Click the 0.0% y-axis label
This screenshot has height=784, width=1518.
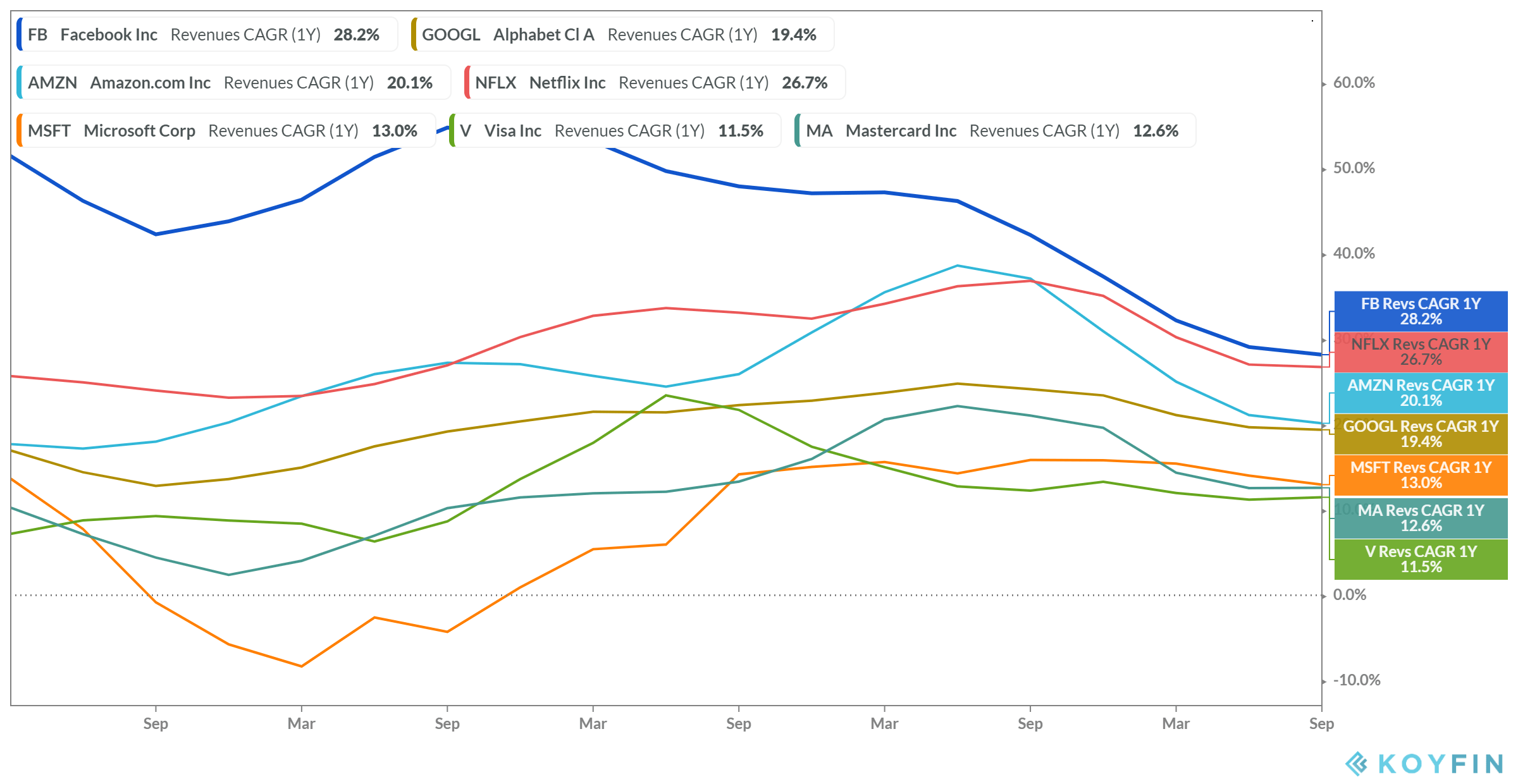pyautogui.click(x=1350, y=595)
